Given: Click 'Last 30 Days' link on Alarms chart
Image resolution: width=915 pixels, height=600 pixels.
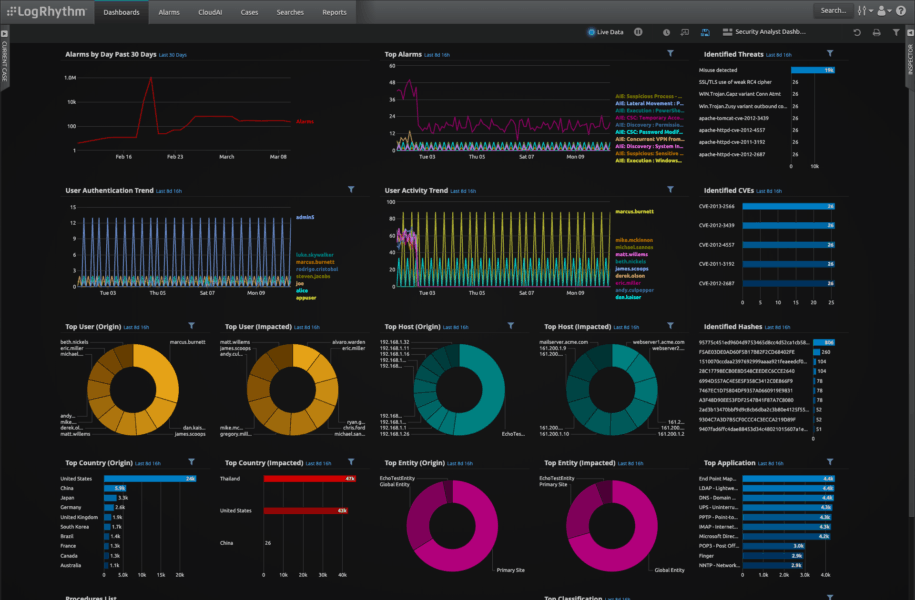Looking at the screenshot, I should [x=169, y=54].
